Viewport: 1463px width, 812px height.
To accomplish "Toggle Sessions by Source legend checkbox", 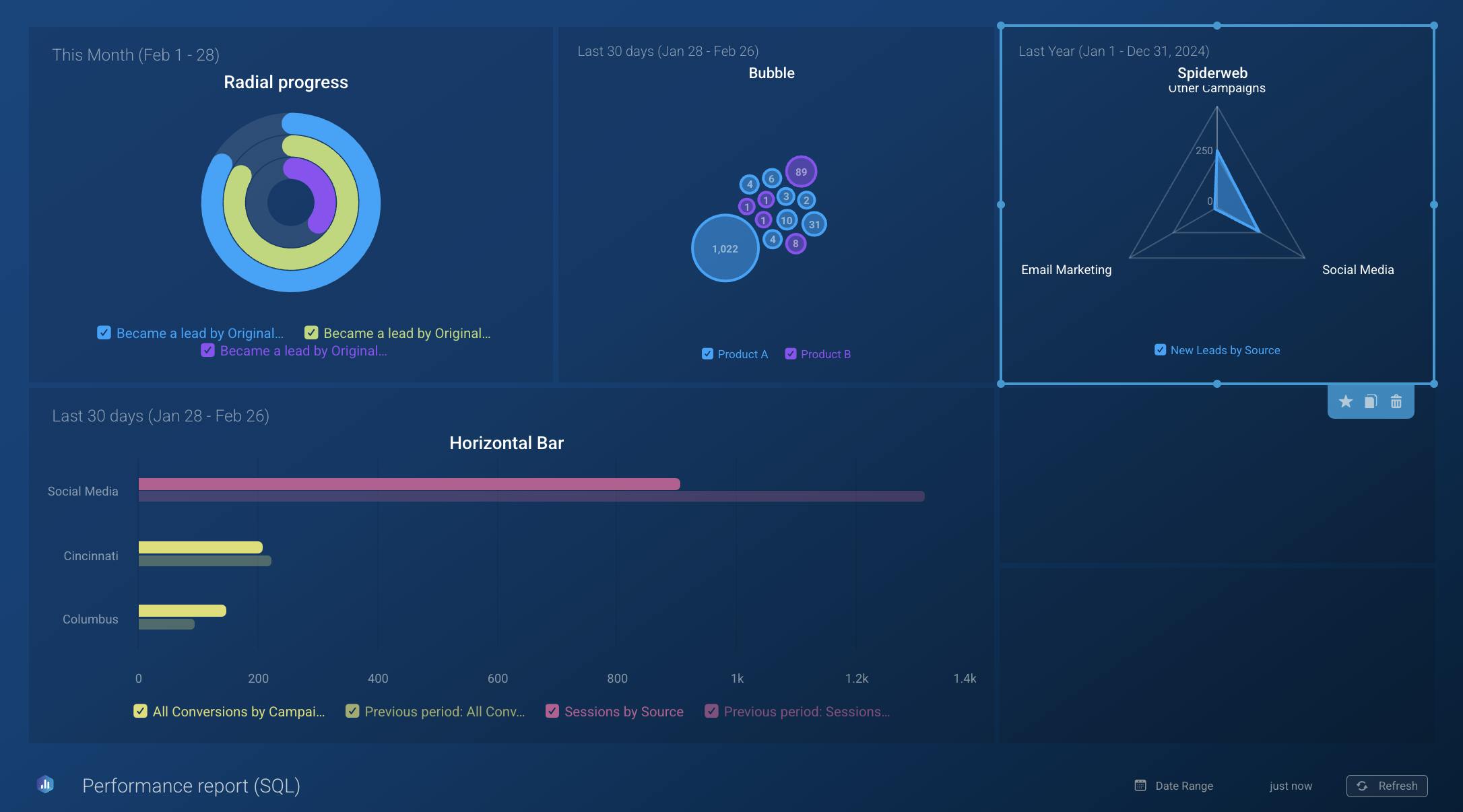I will click(552, 712).
